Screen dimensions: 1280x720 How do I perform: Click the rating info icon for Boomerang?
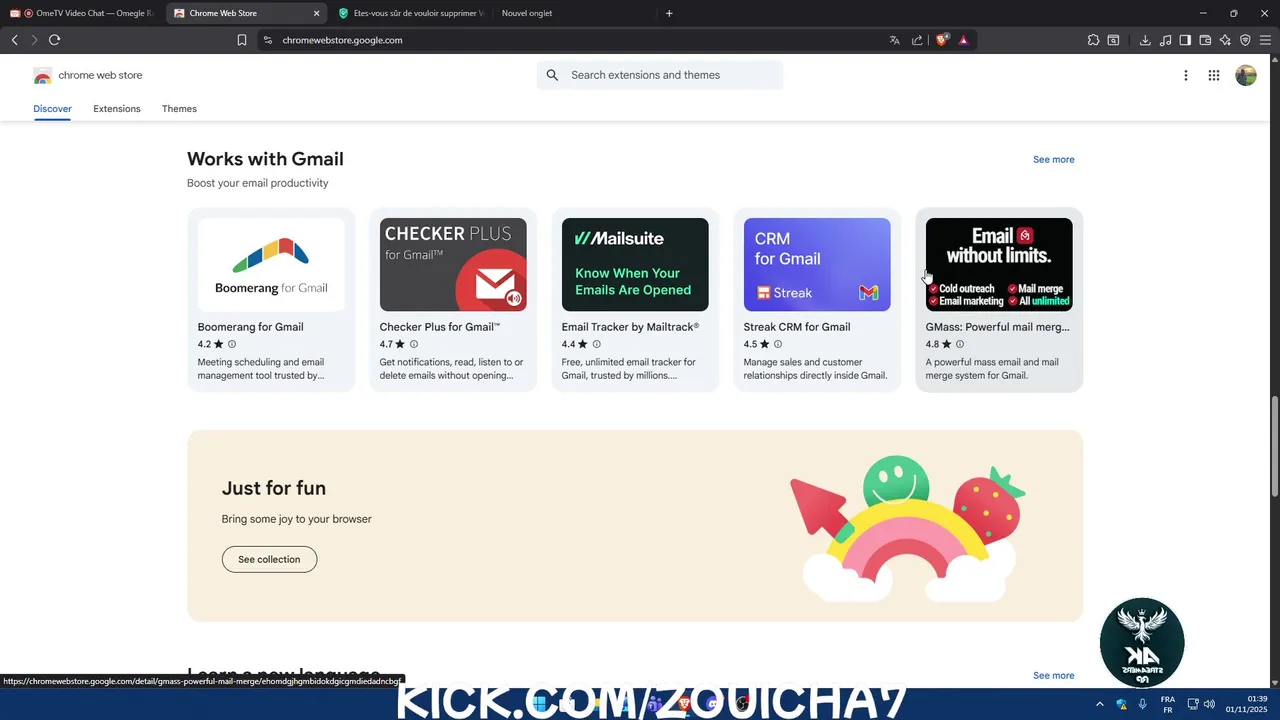tap(232, 344)
